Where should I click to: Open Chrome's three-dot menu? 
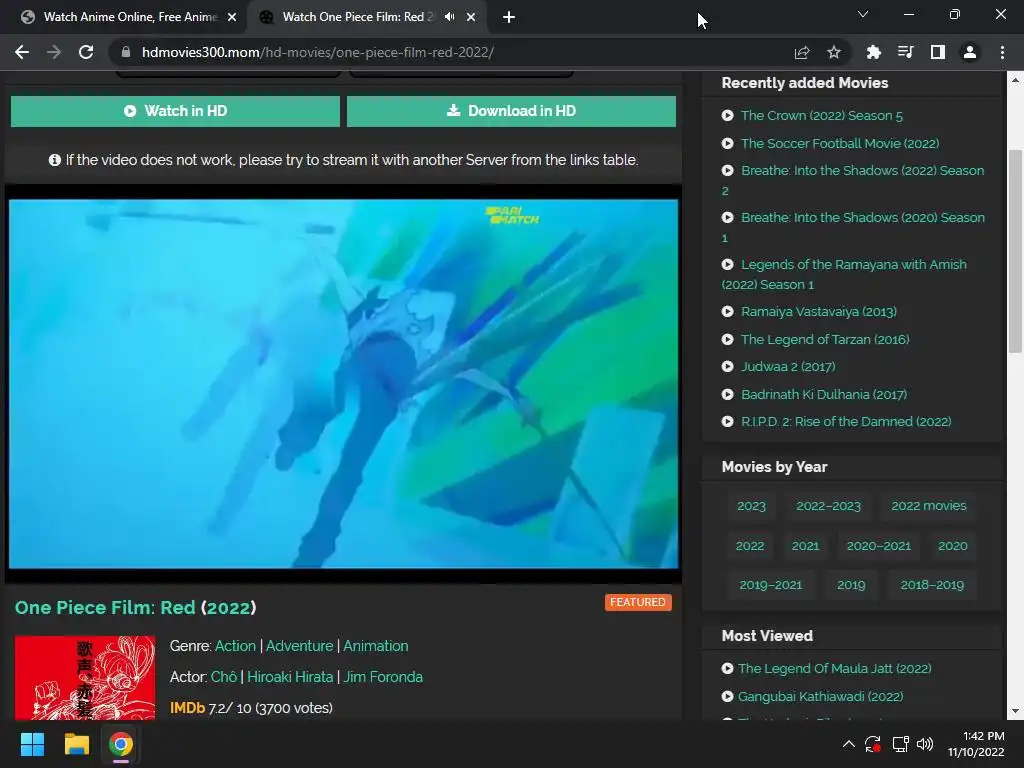[x=1002, y=52]
